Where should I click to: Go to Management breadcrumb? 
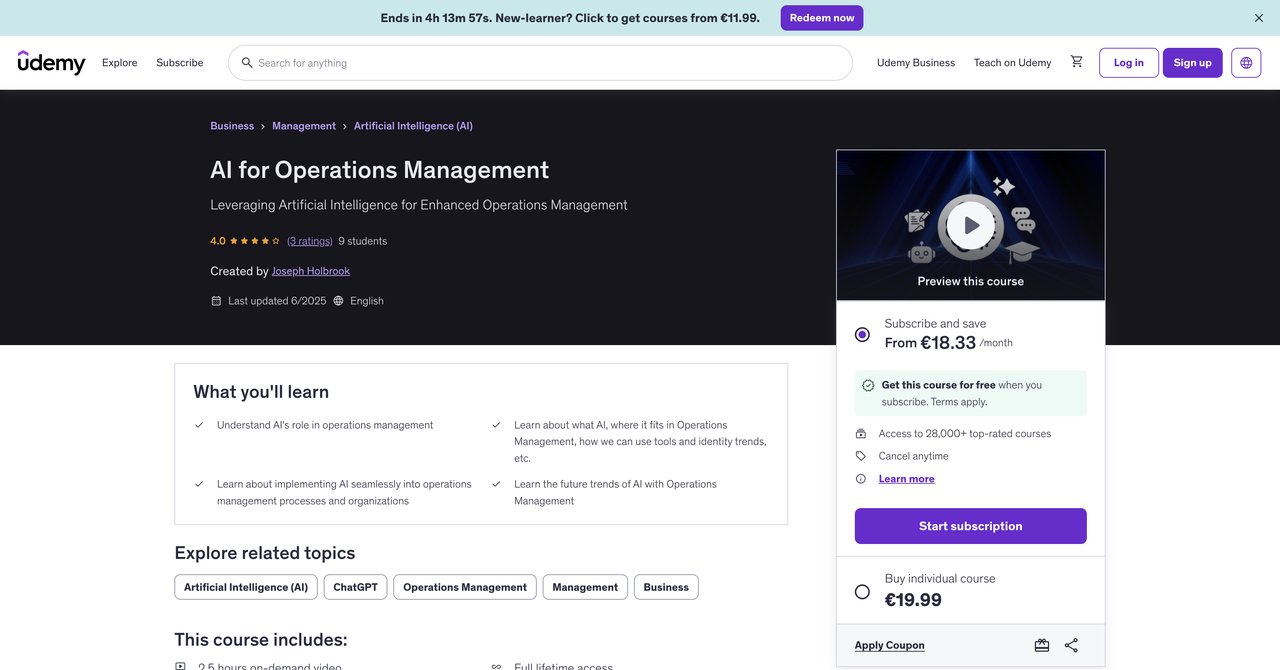click(304, 126)
